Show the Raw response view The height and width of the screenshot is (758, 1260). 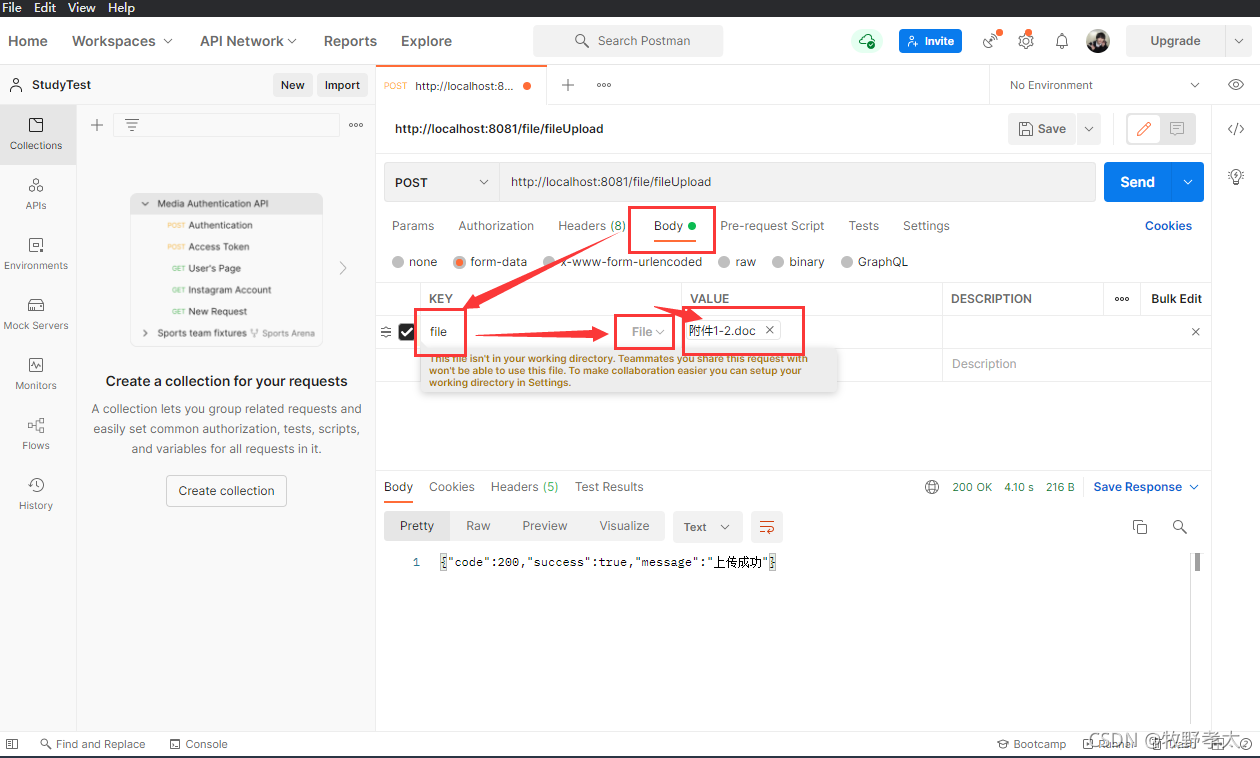tap(478, 526)
